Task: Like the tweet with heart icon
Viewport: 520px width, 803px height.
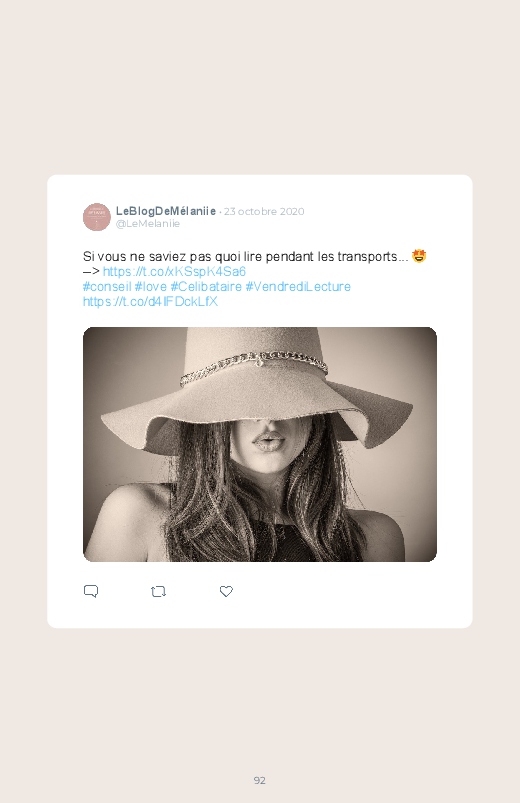Action: point(226,591)
